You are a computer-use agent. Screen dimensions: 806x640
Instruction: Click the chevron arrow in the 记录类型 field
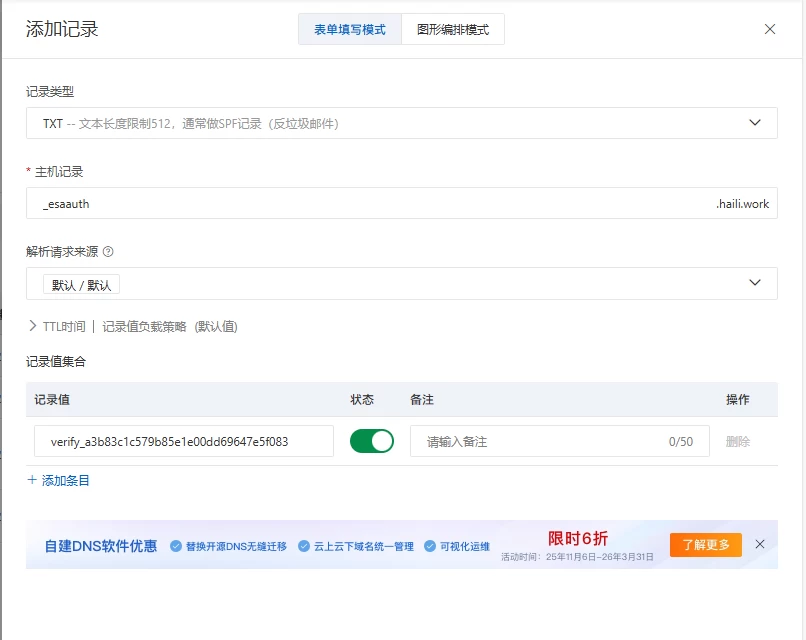pyautogui.click(x=755, y=123)
